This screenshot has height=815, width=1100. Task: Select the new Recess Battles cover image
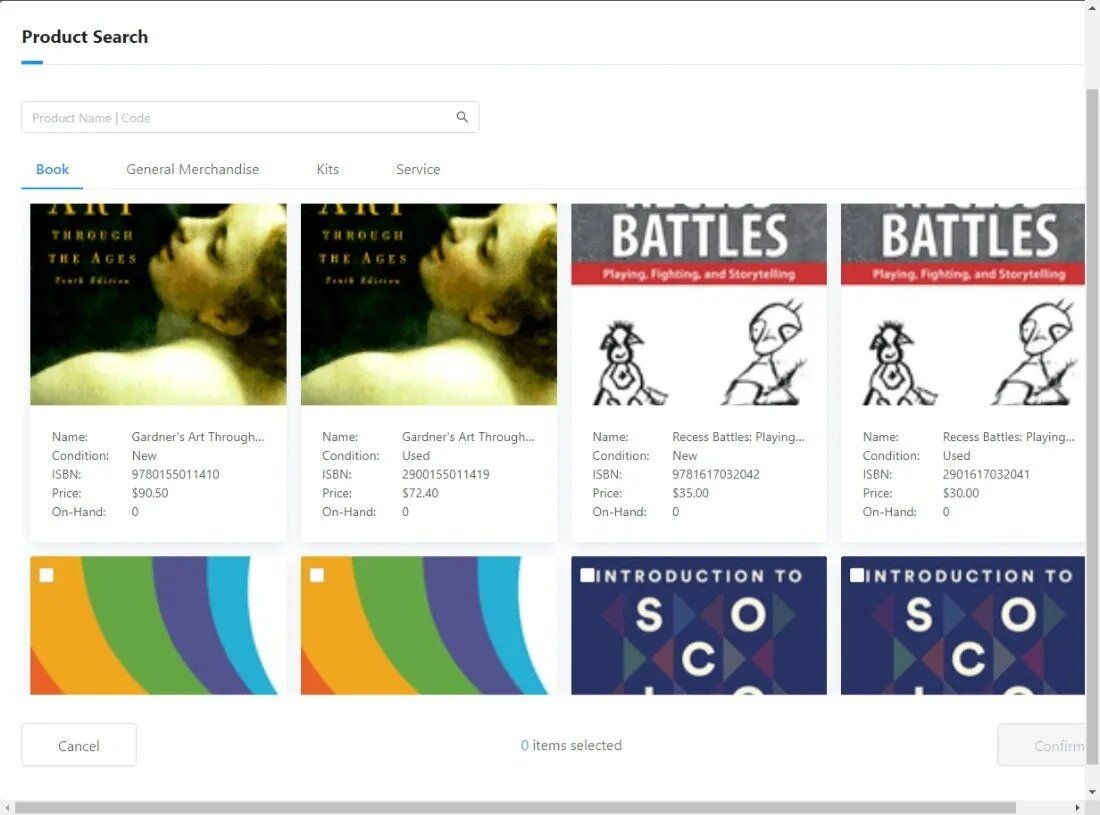pos(699,304)
